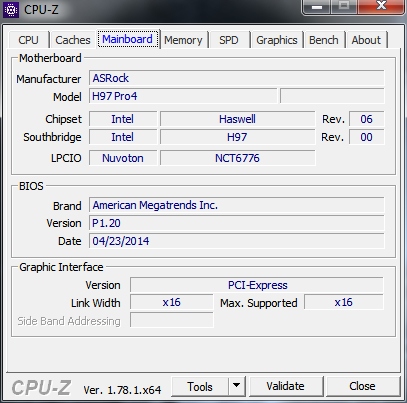Click the Manufacturer field showing ASRock
Image resolution: width=407 pixels, height=403 pixels.
coord(237,78)
